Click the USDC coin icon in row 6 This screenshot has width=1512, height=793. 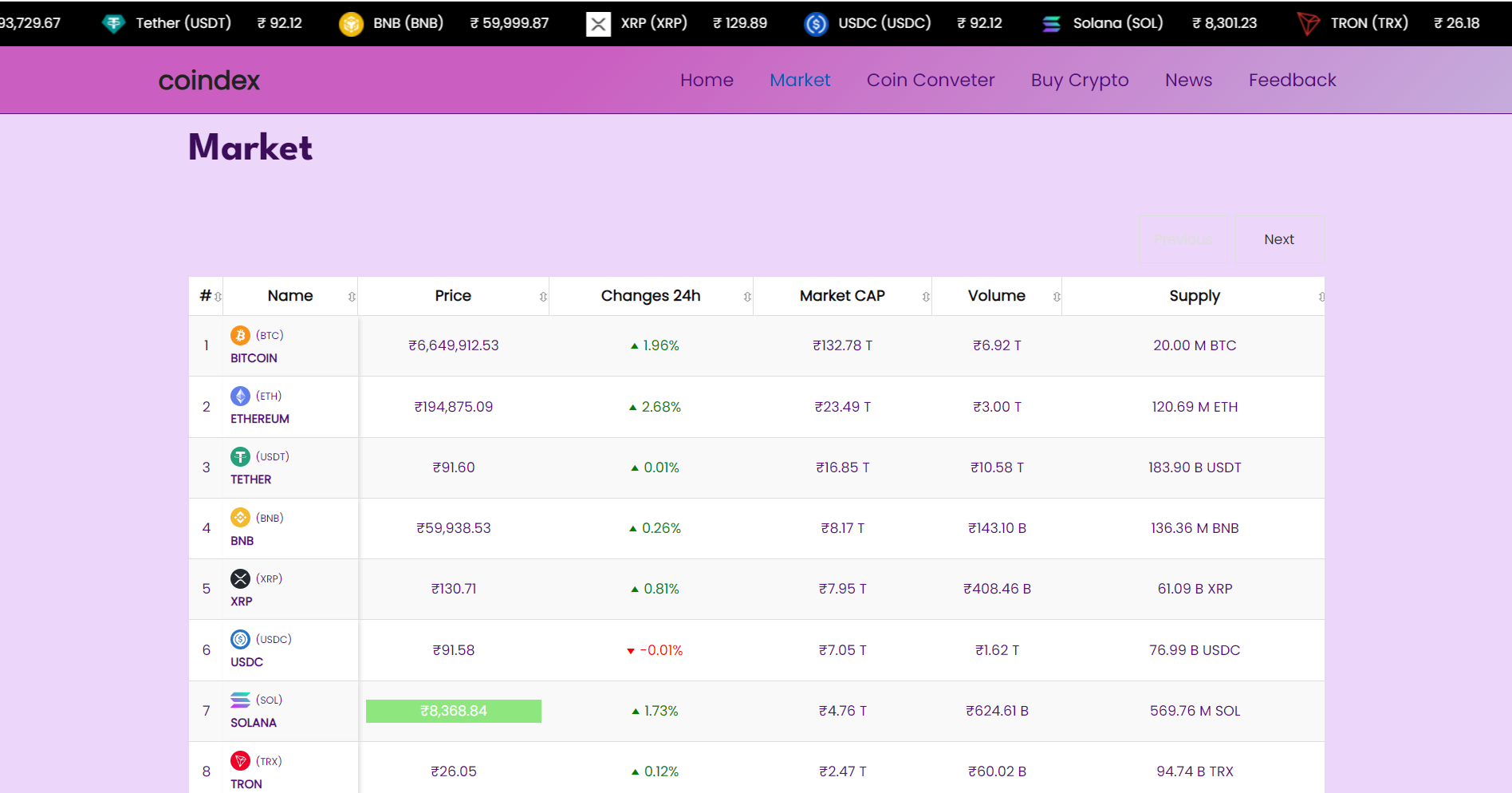pyautogui.click(x=240, y=639)
